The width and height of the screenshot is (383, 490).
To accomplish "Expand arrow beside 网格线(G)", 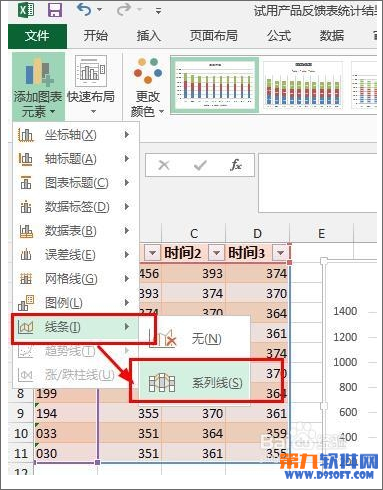I will [127, 279].
